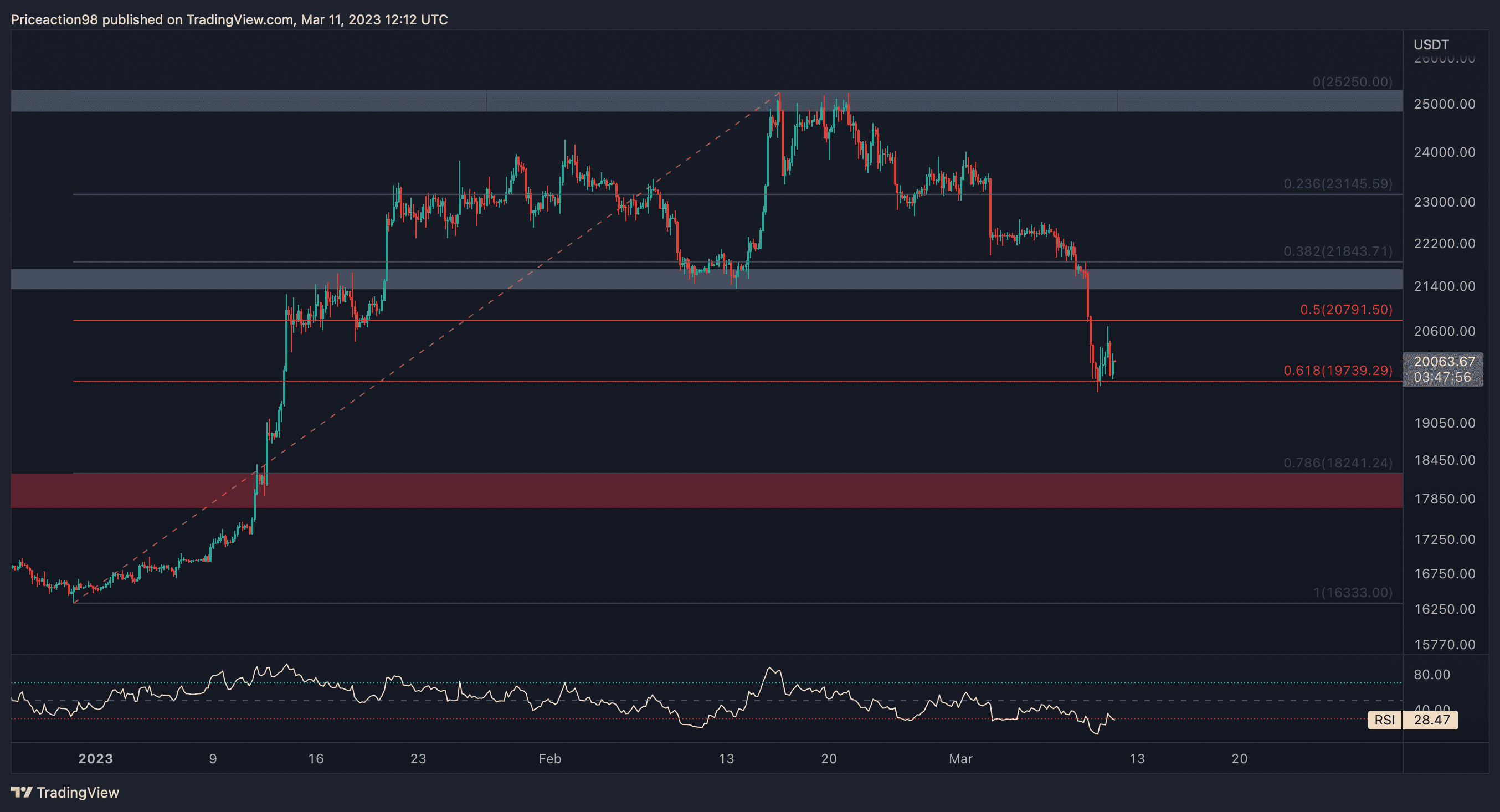
Task: Click the 24000.00 price axis label
Action: coord(1445,152)
